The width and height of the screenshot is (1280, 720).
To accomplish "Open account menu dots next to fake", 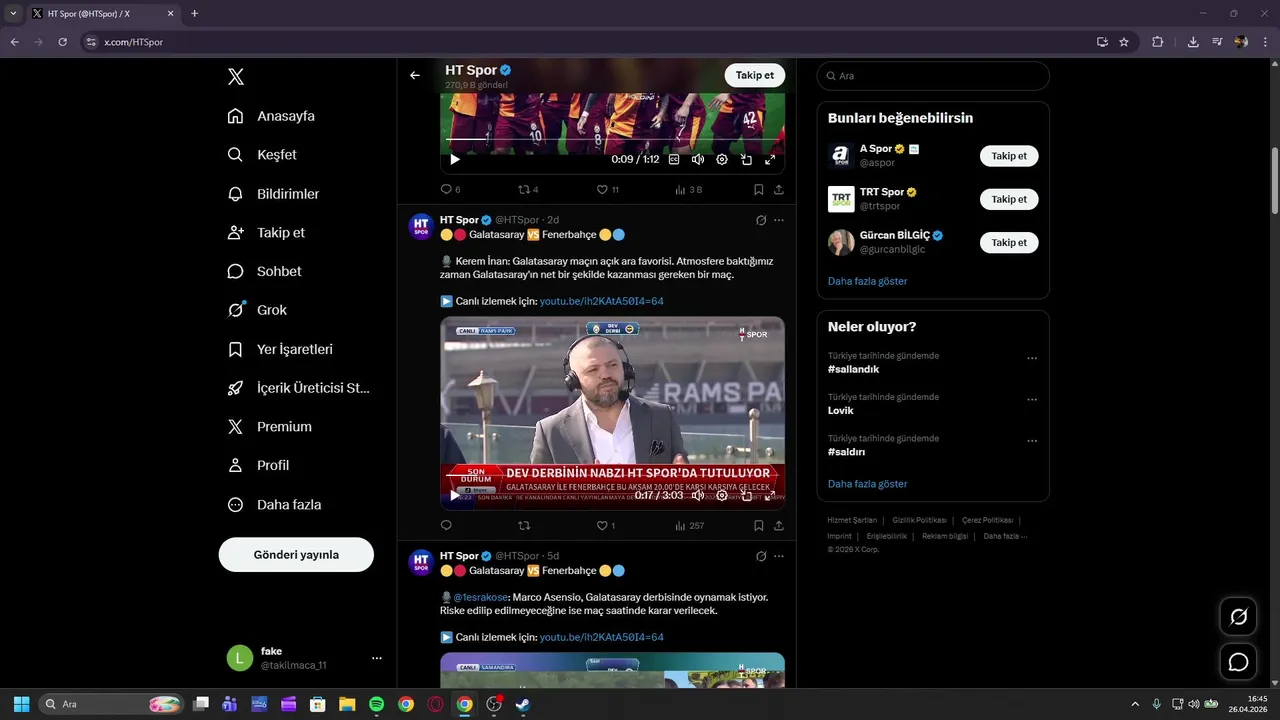I will click(x=377, y=658).
